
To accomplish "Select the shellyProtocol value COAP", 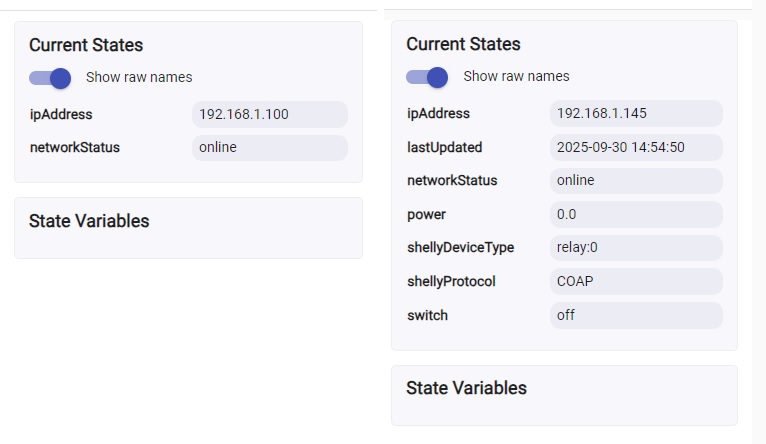I will (x=635, y=281).
